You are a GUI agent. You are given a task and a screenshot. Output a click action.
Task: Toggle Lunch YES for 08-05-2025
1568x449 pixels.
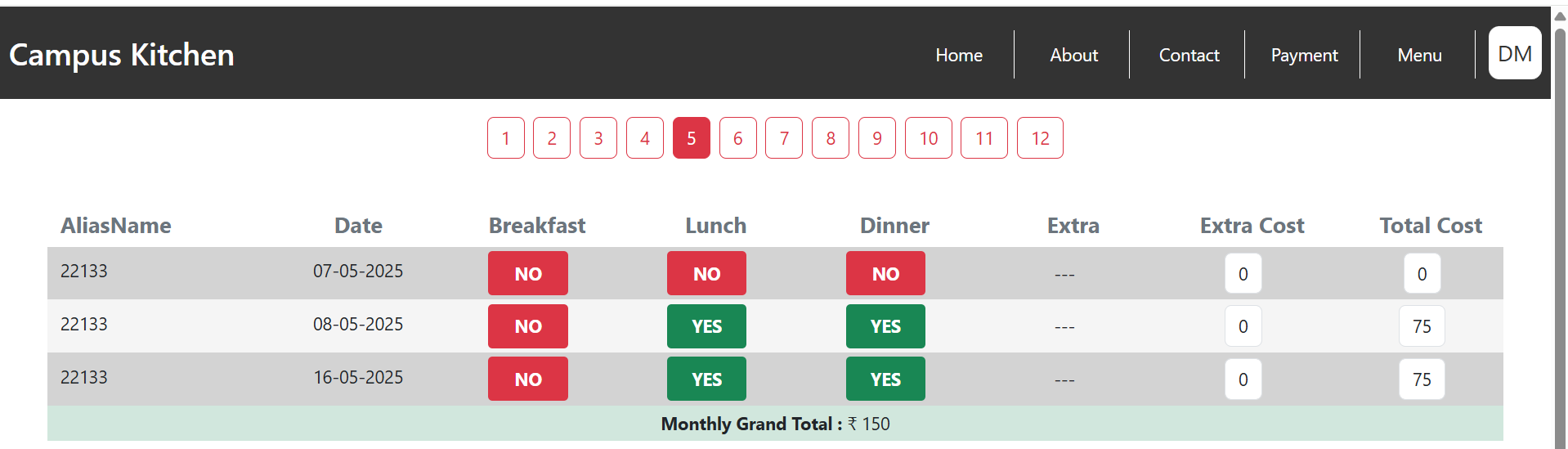(706, 326)
